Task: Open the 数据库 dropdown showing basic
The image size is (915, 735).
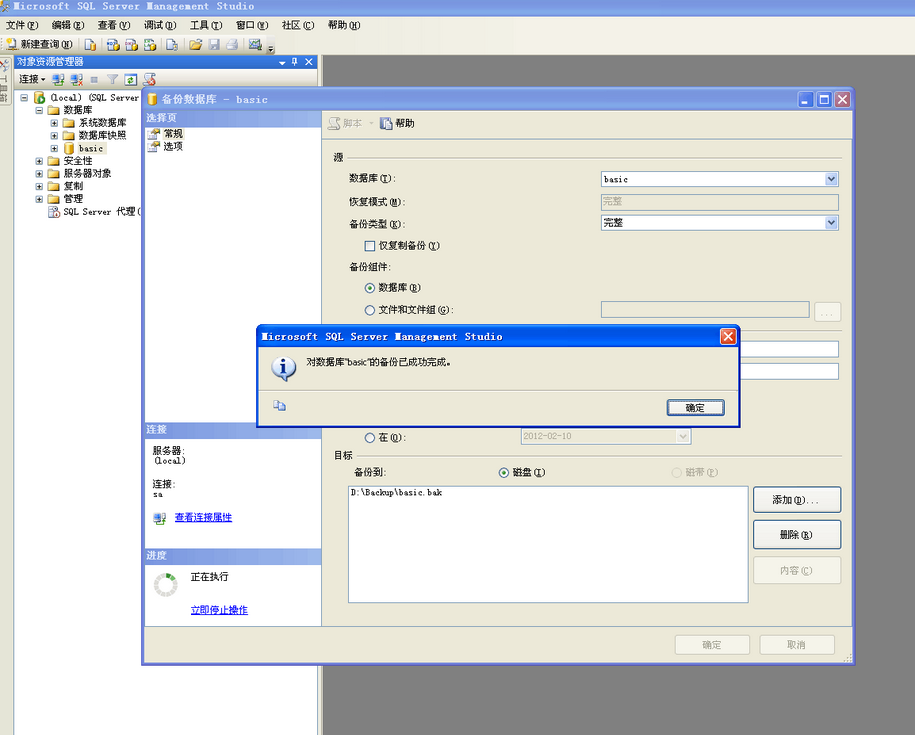Action: point(831,179)
